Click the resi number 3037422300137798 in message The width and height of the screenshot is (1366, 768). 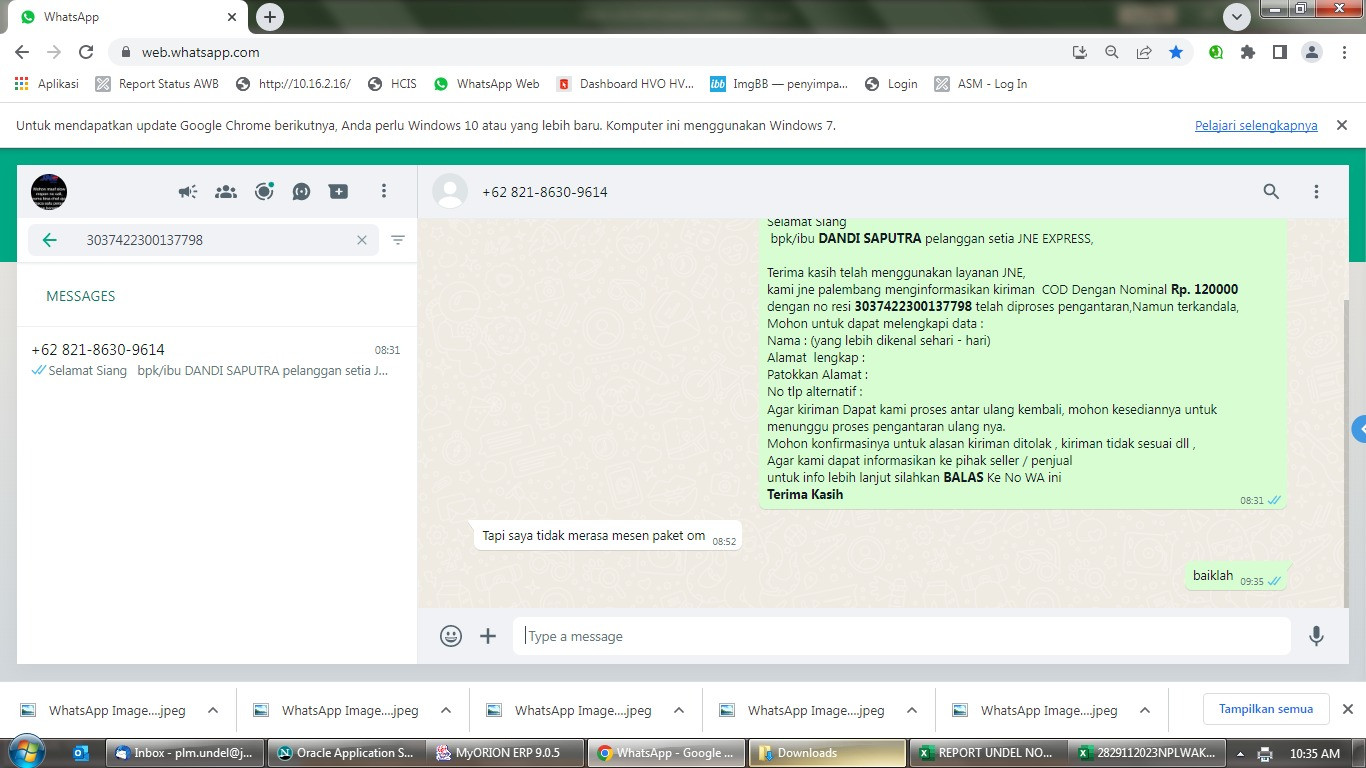[913, 306]
